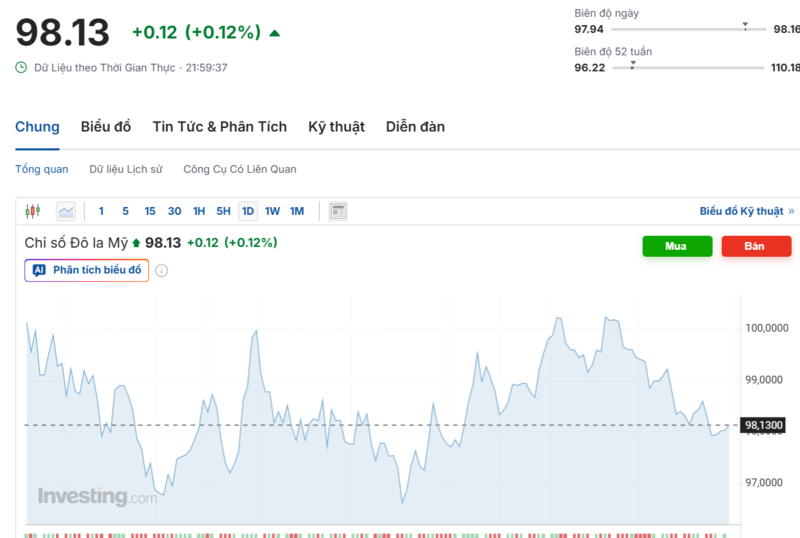This screenshot has width=800, height=538.
Task: Select the 1H timeframe option
Action: pyautogui.click(x=199, y=211)
